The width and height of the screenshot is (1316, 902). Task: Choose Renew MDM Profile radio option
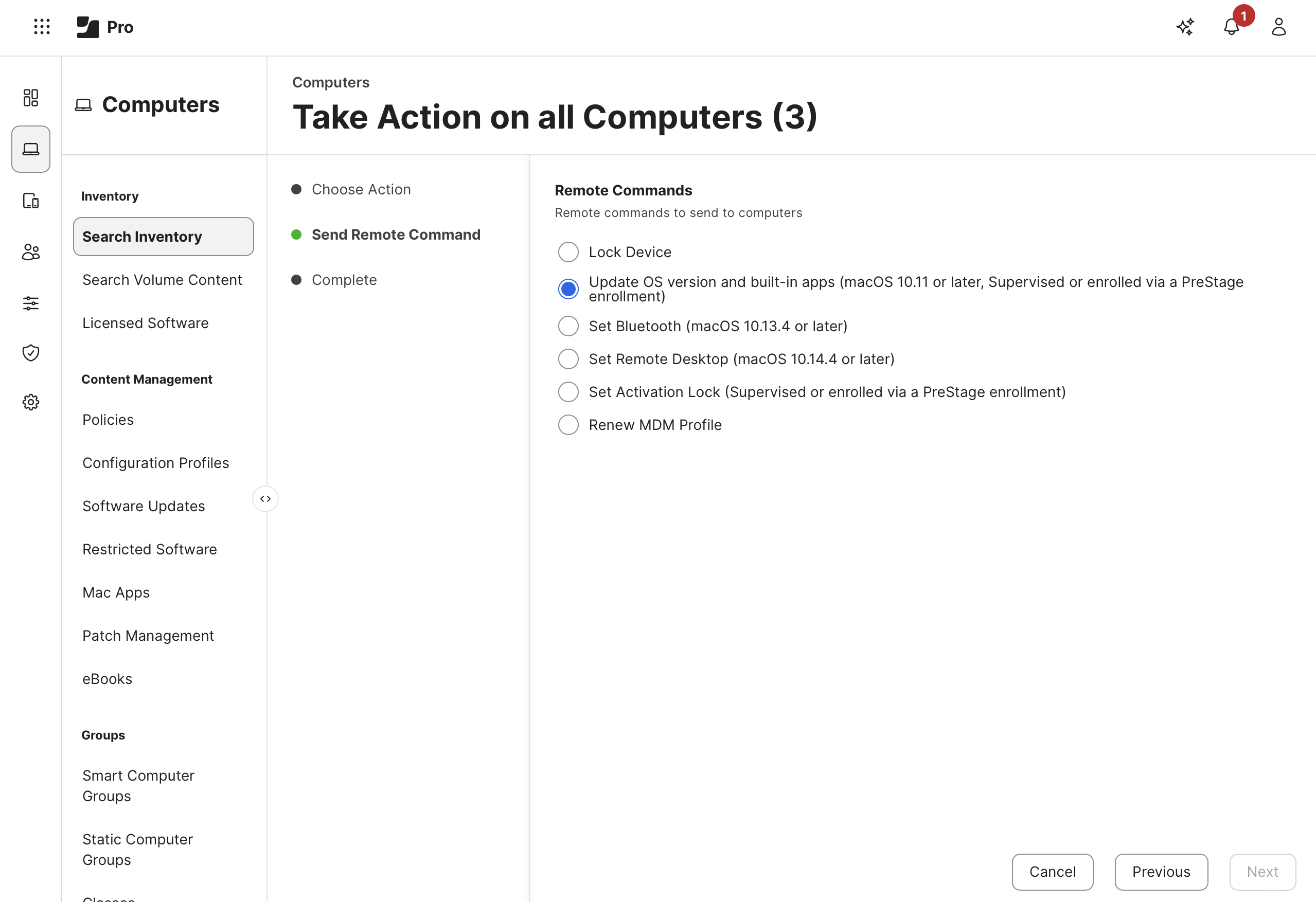point(568,425)
